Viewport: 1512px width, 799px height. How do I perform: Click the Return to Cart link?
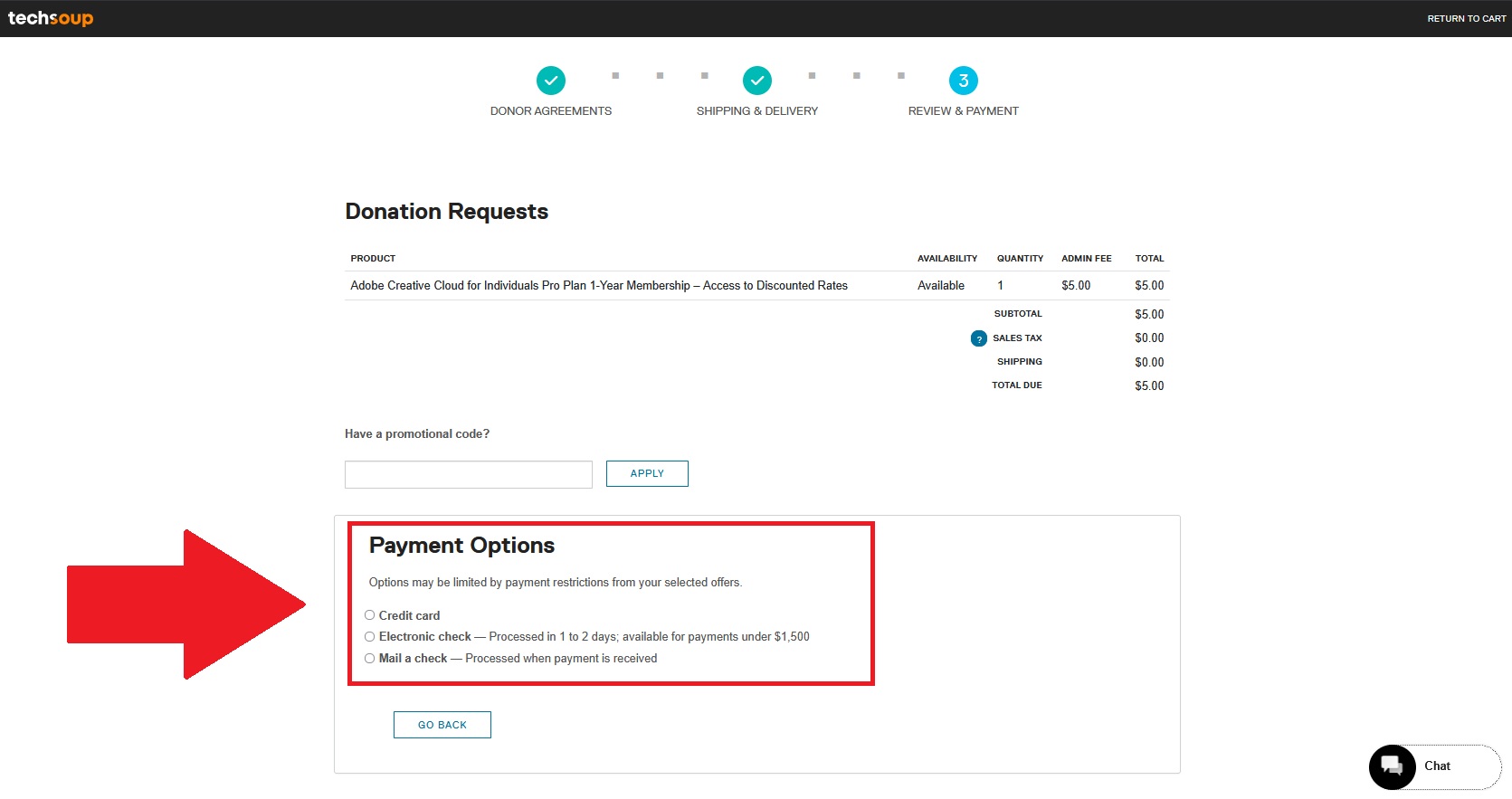pos(1467,18)
